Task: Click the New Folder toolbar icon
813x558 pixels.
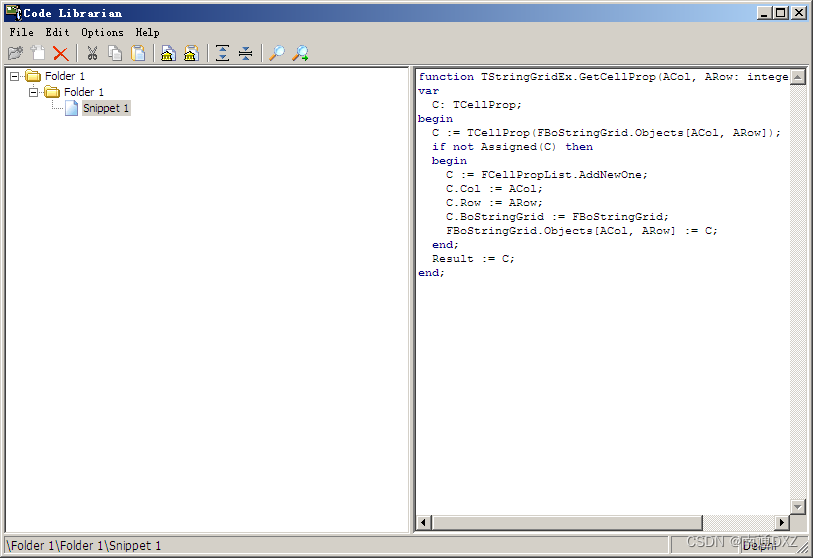Action: tap(16, 53)
